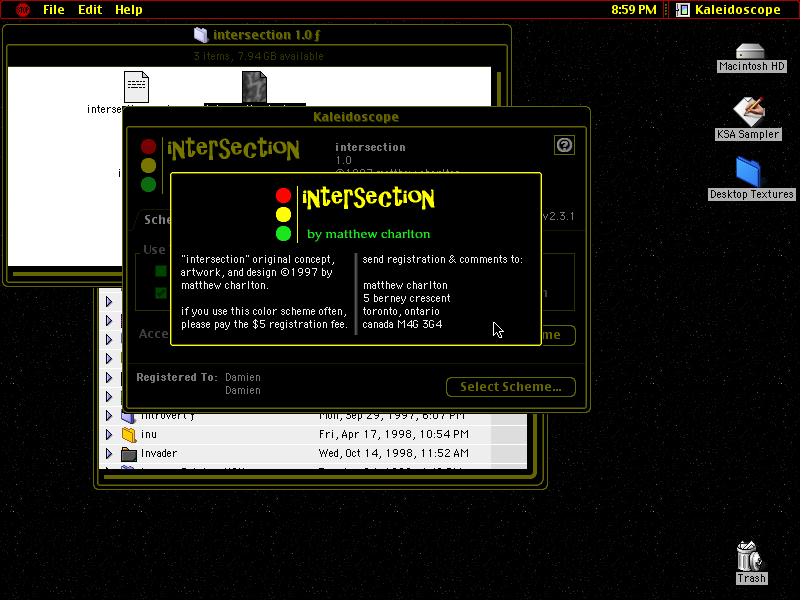800x600 pixels.
Task: Switch to the Scheme tab in Kaleidoscope
Action: [x=155, y=220]
